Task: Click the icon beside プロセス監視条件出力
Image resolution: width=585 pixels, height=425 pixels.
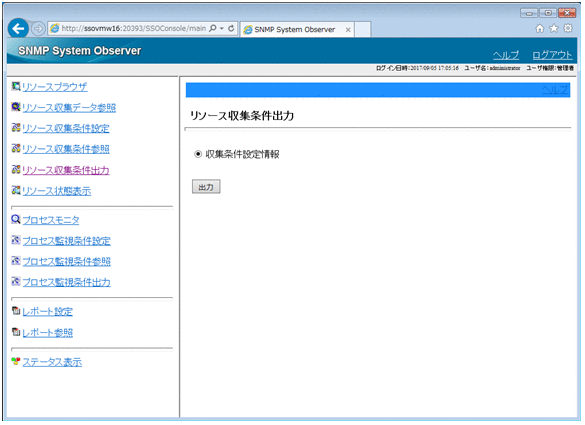Action: click(x=16, y=281)
